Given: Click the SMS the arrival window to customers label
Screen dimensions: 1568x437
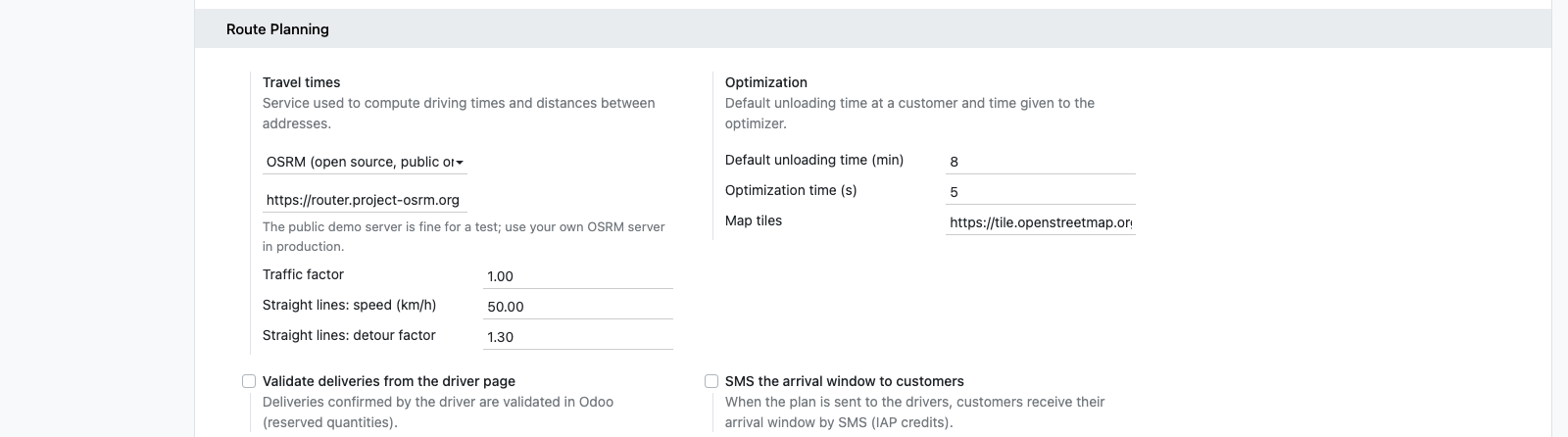Looking at the screenshot, I should [x=845, y=381].
